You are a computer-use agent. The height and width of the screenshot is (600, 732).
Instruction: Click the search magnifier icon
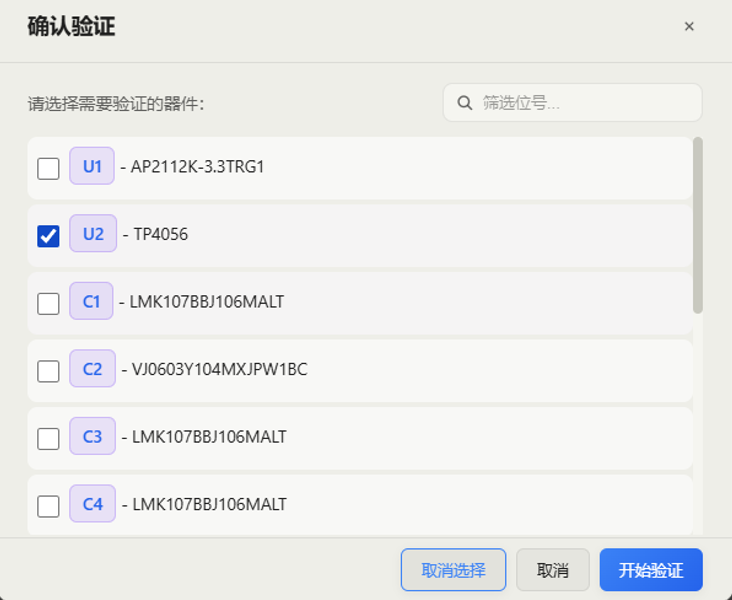click(x=465, y=103)
